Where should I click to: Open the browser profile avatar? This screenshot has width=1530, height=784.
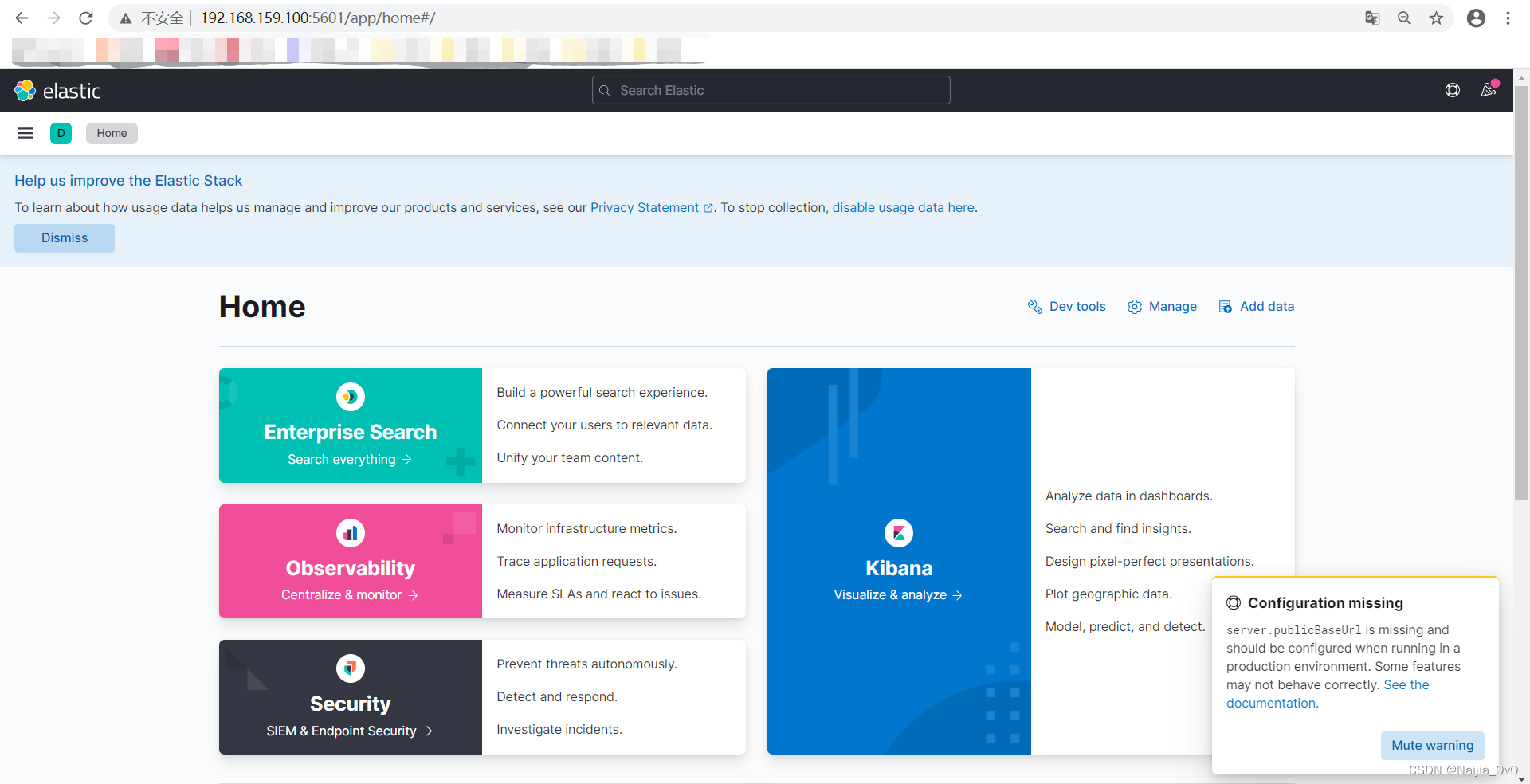1476,18
